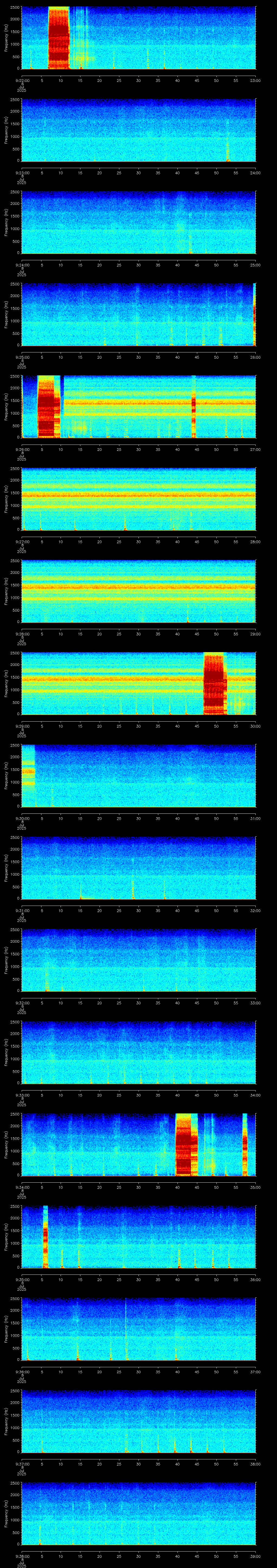The height and width of the screenshot is (1568, 277).
Task: Click the 35:00 end time label
Action: coord(255,1187)
